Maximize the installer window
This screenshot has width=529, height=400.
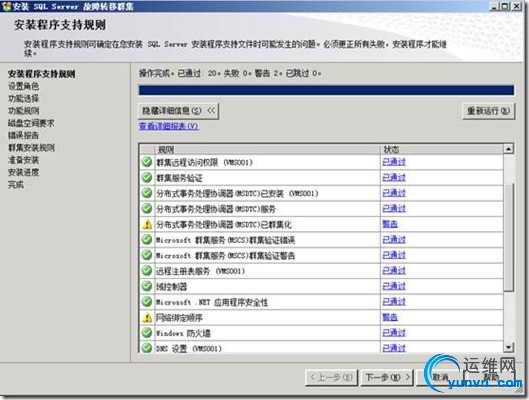(505, 6)
